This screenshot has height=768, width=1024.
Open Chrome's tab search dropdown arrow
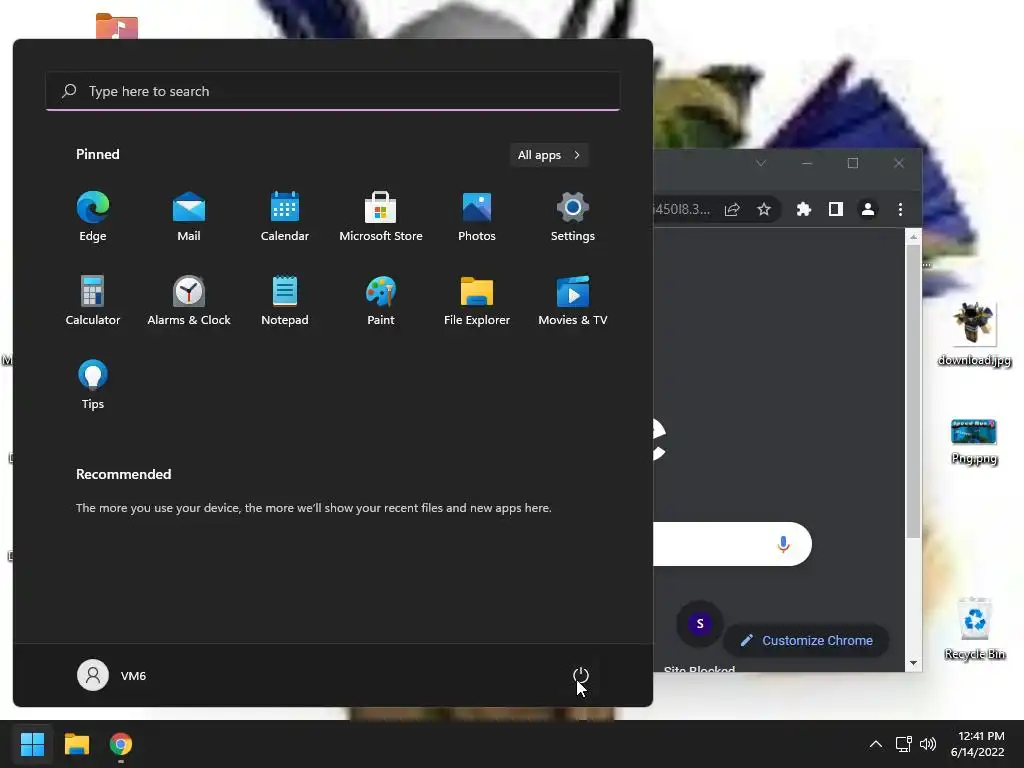pyautogui.click(x=761, y=163)
